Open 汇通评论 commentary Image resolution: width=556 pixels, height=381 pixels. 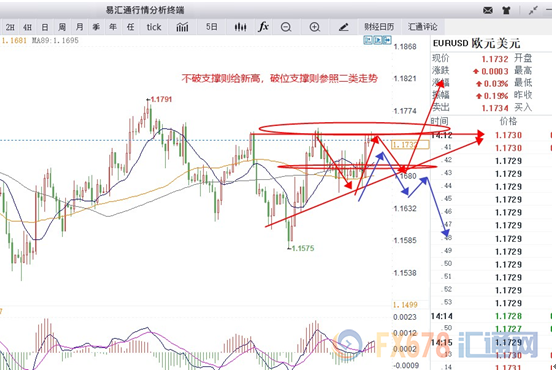[x=423, y=27]
